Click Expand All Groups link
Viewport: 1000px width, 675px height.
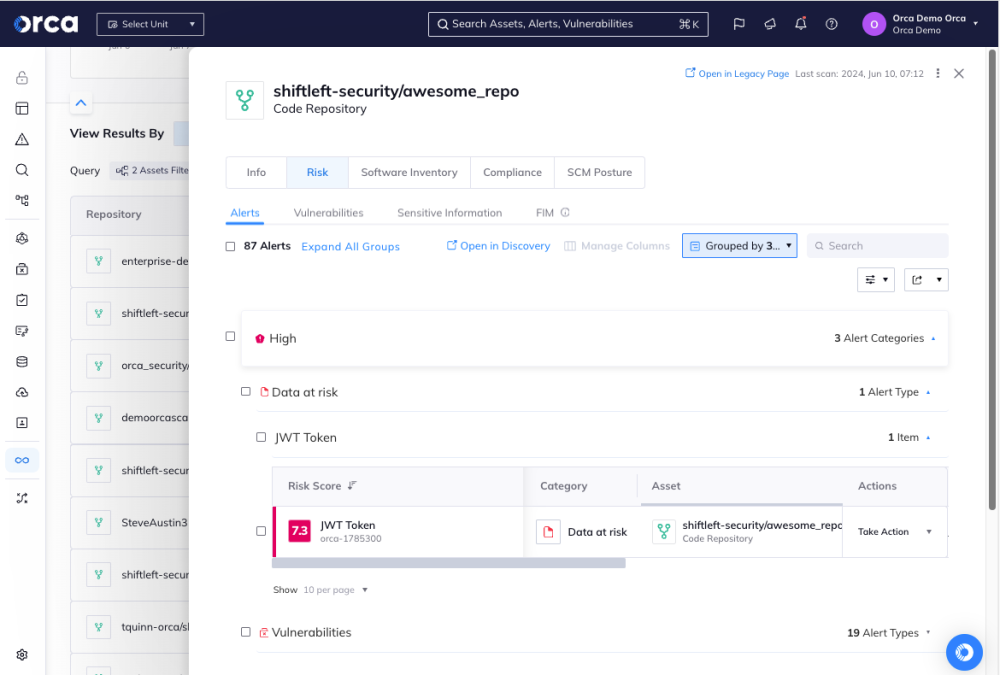click(x=350, y=246)
